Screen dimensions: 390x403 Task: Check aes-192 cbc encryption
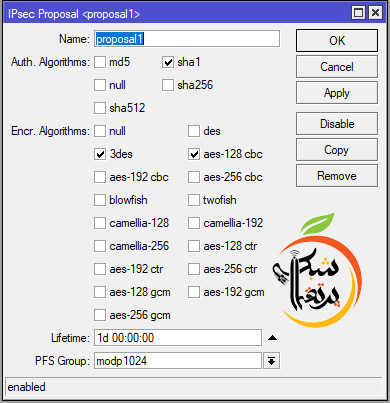(100, 177)
